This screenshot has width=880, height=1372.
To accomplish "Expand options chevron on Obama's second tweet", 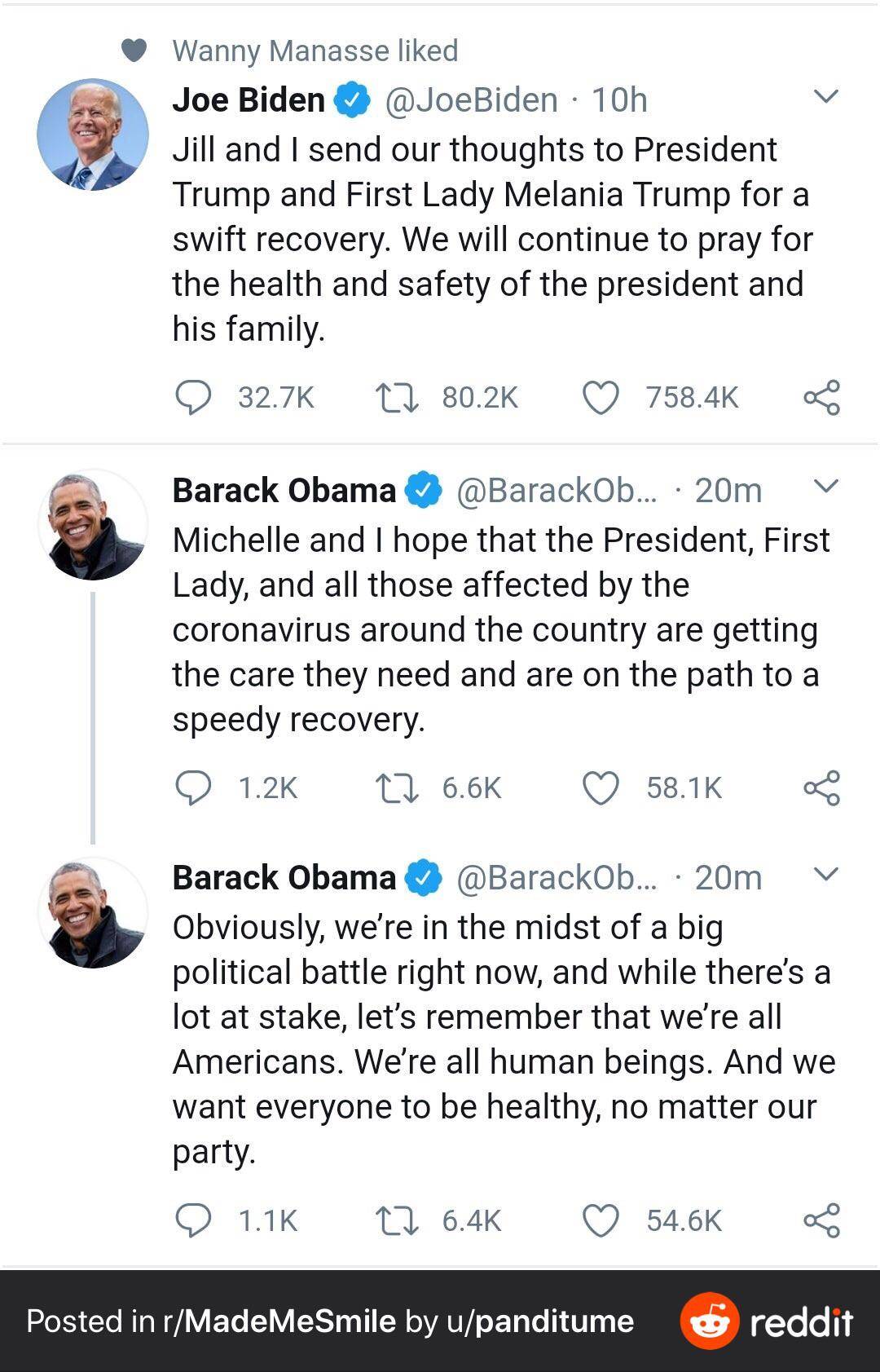I will (826, 875).
